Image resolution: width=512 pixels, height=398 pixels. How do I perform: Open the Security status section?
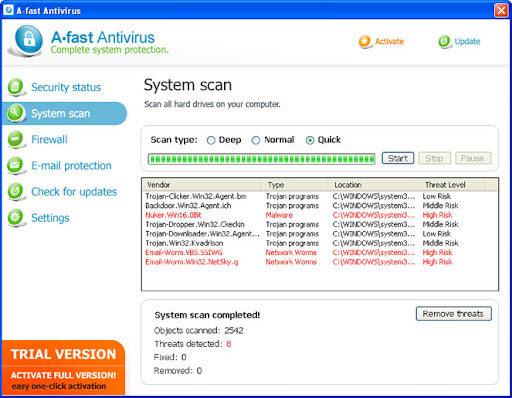pos(66,87)
